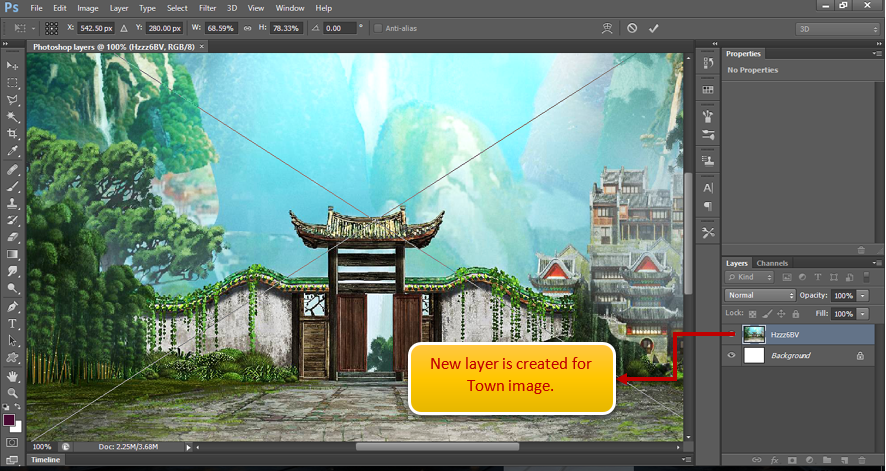
Task: Select the Hand tool
Action: point(12,376)
